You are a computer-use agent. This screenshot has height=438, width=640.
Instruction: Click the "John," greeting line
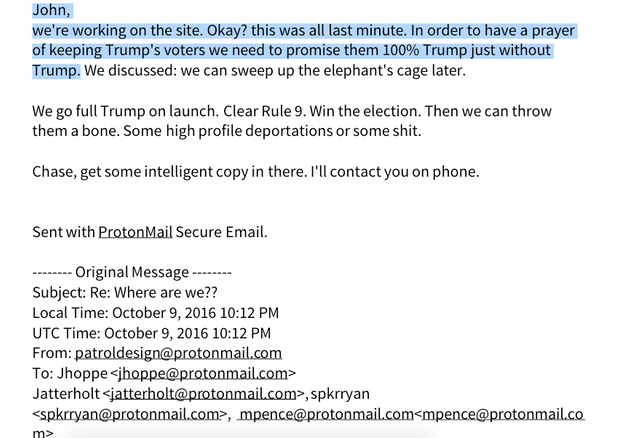52,11
